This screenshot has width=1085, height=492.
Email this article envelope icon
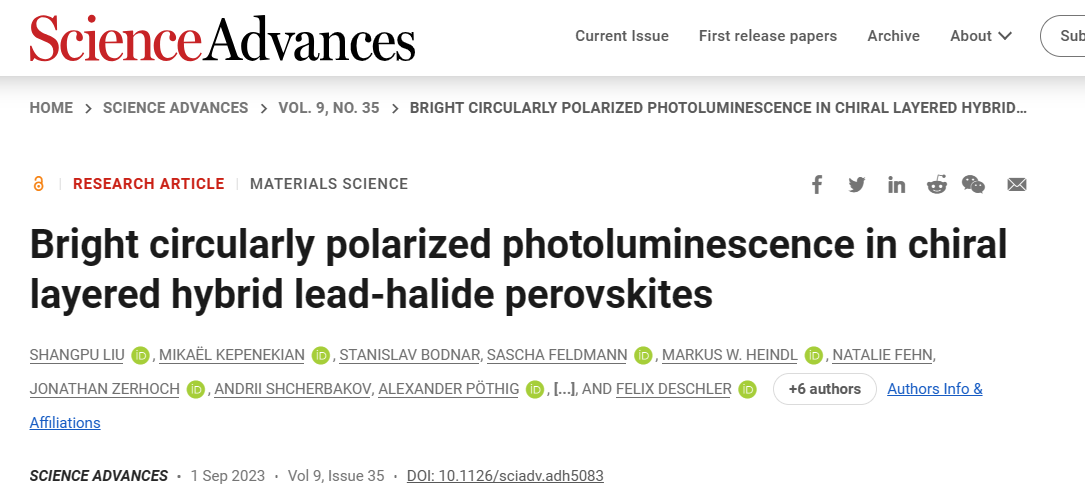1016,185
